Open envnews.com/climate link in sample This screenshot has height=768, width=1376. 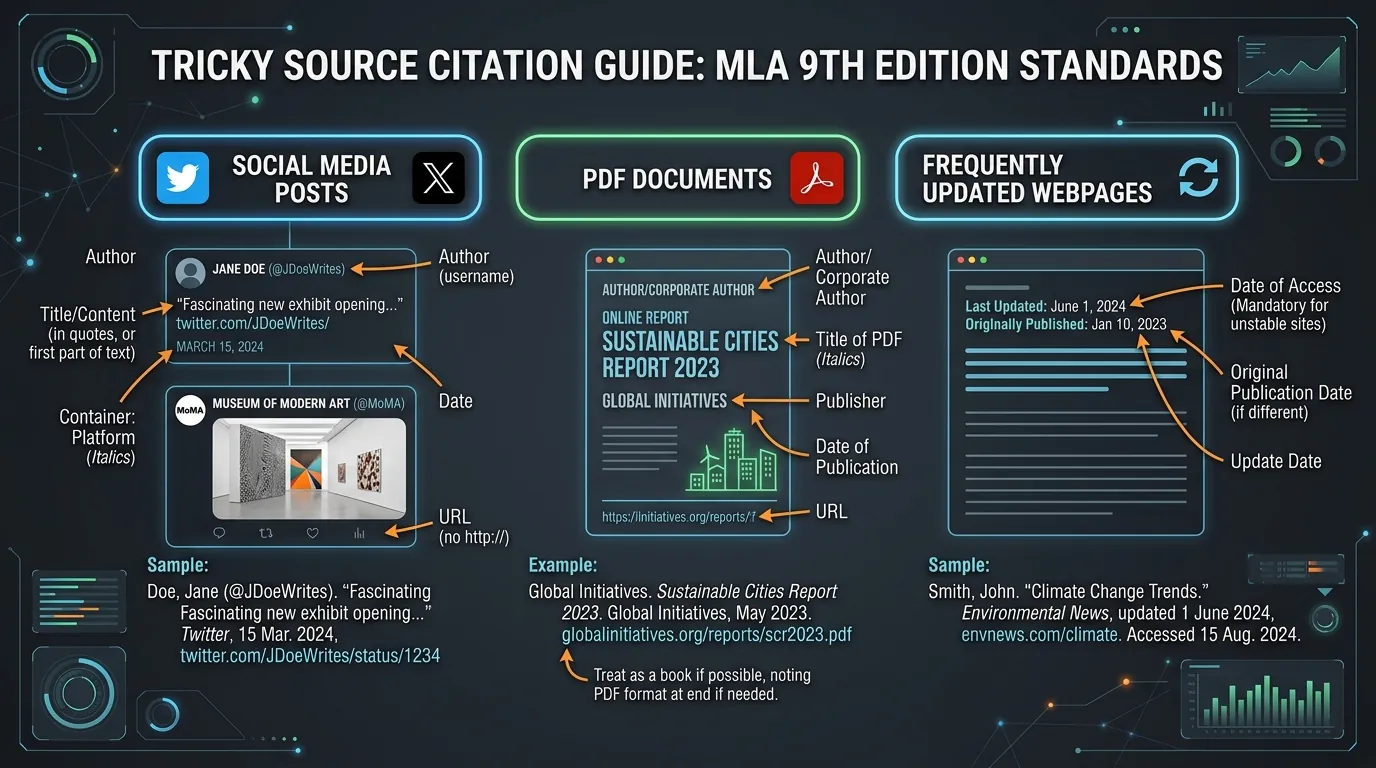tap(1039, 635)
